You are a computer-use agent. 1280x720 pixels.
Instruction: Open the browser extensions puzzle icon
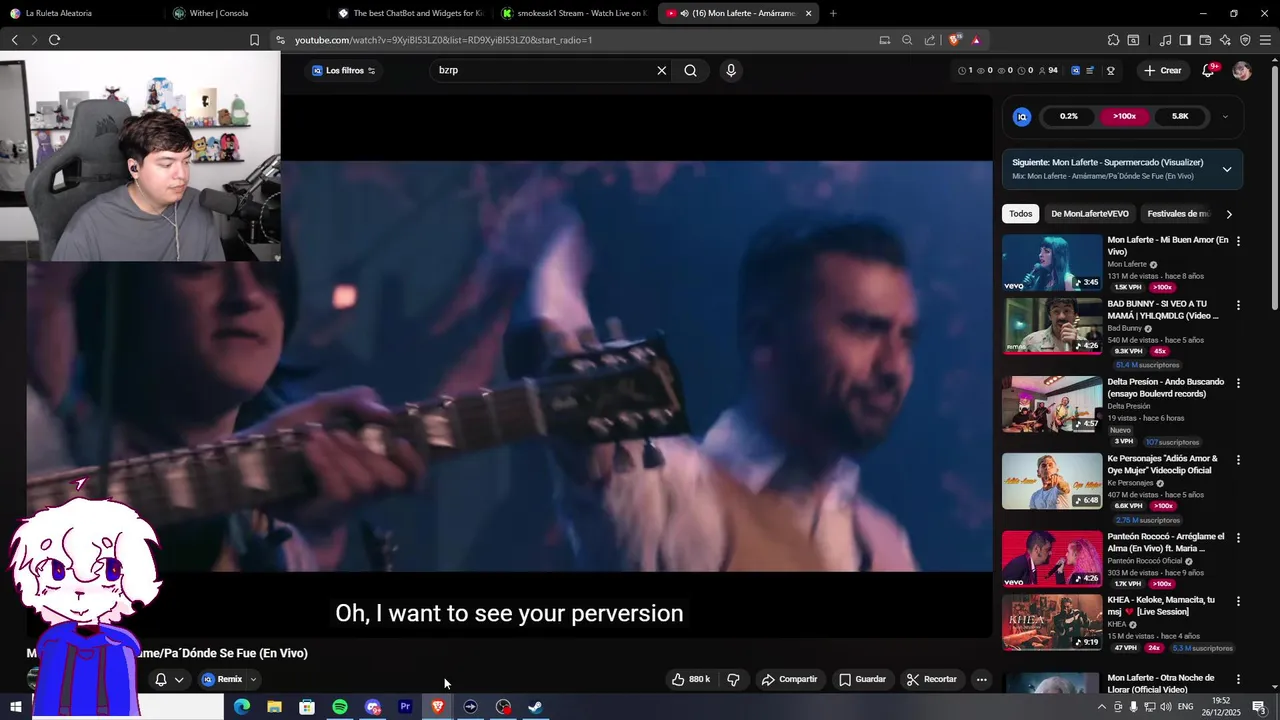click(1113, 40)
